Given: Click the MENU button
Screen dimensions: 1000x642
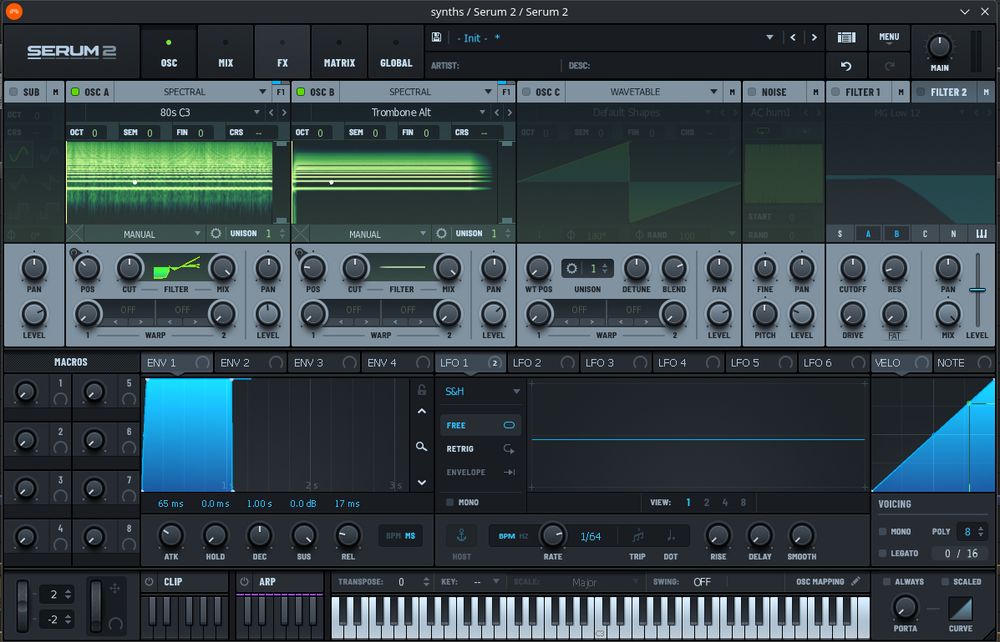Looking at the screenshot, I should click(889, 38).
